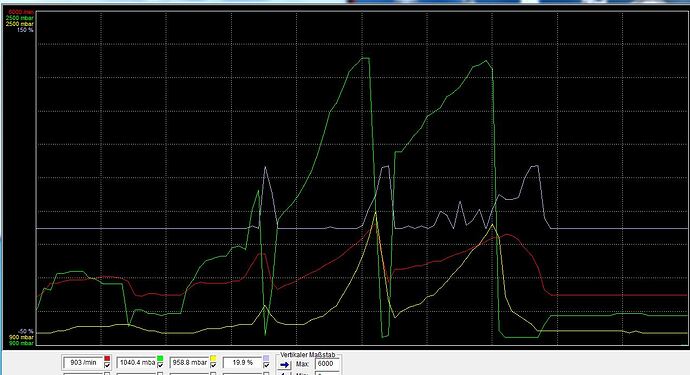This screenshot has width=690, height=375.
Task: Click the yellow channel color swatch
Action: (213, 358)
